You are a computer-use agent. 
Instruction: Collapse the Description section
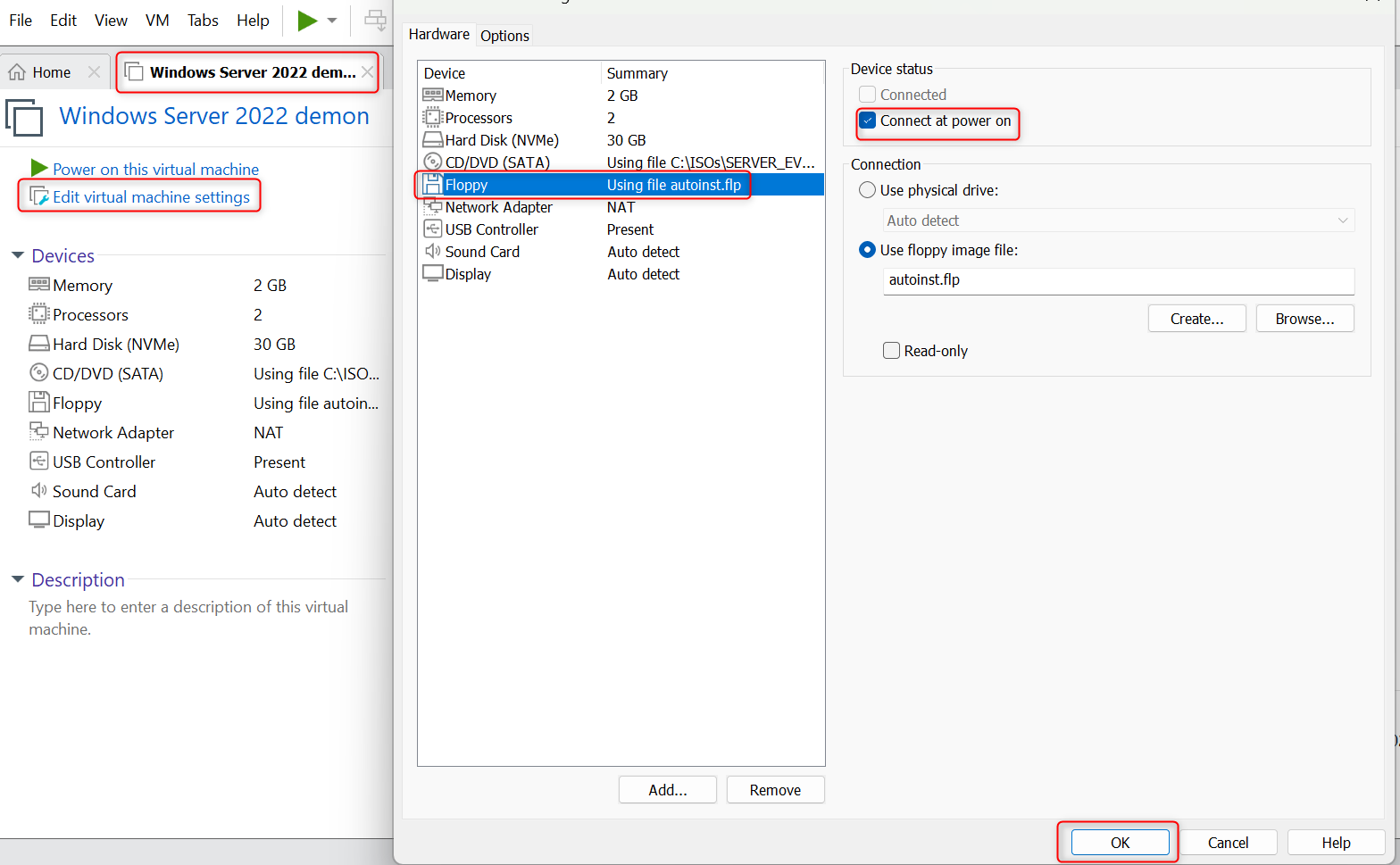[17, 579]
